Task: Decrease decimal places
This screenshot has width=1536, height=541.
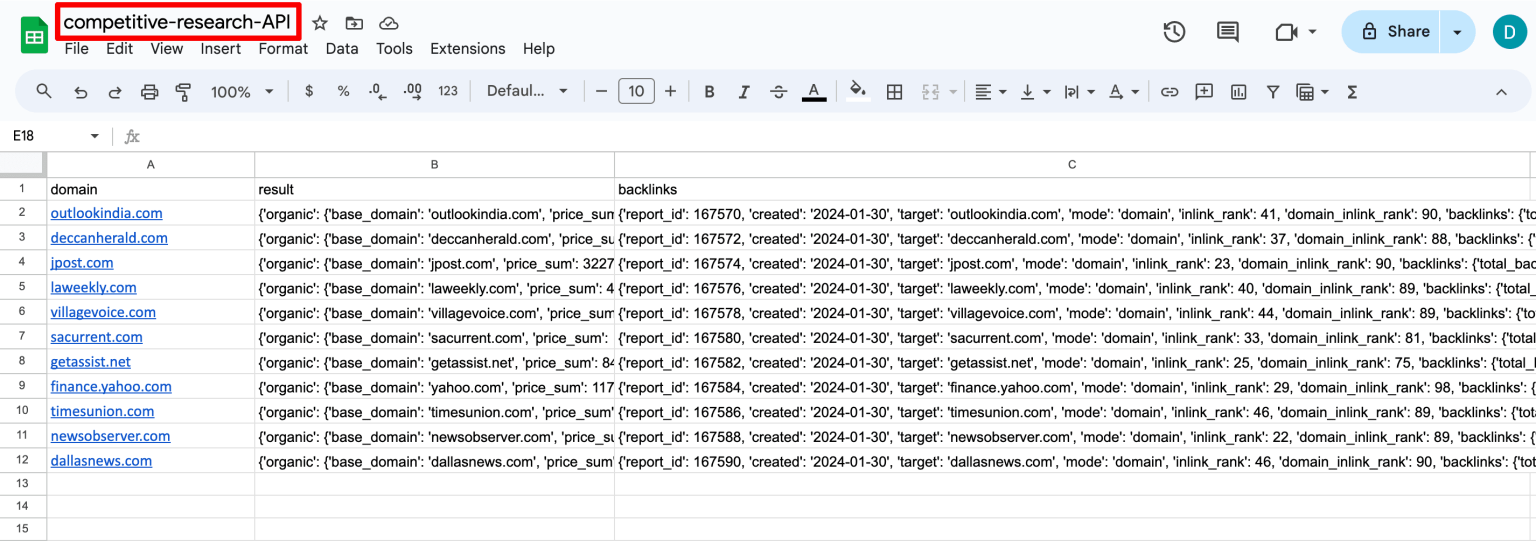Action: (x=377, y=91)
